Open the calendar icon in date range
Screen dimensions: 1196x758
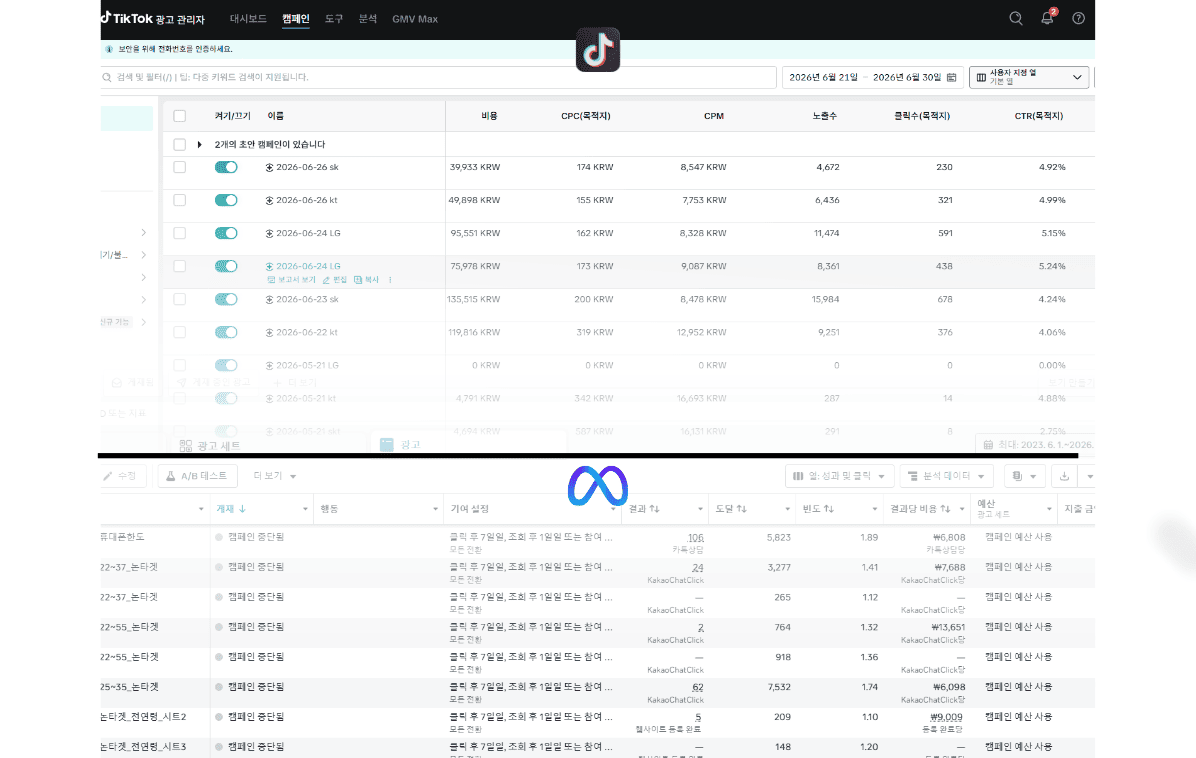click(951, 77)
